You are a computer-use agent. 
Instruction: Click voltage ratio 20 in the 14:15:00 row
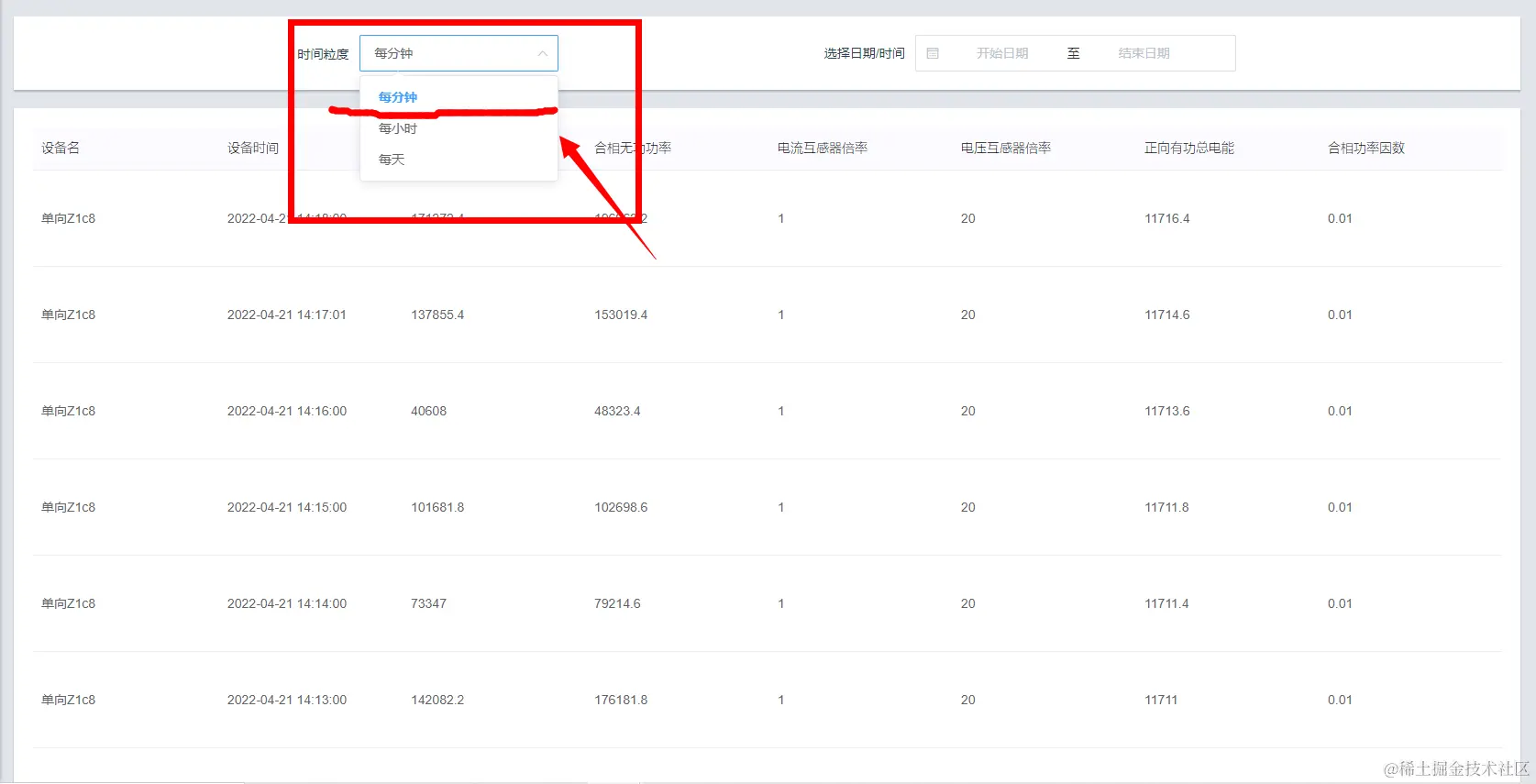968,507
